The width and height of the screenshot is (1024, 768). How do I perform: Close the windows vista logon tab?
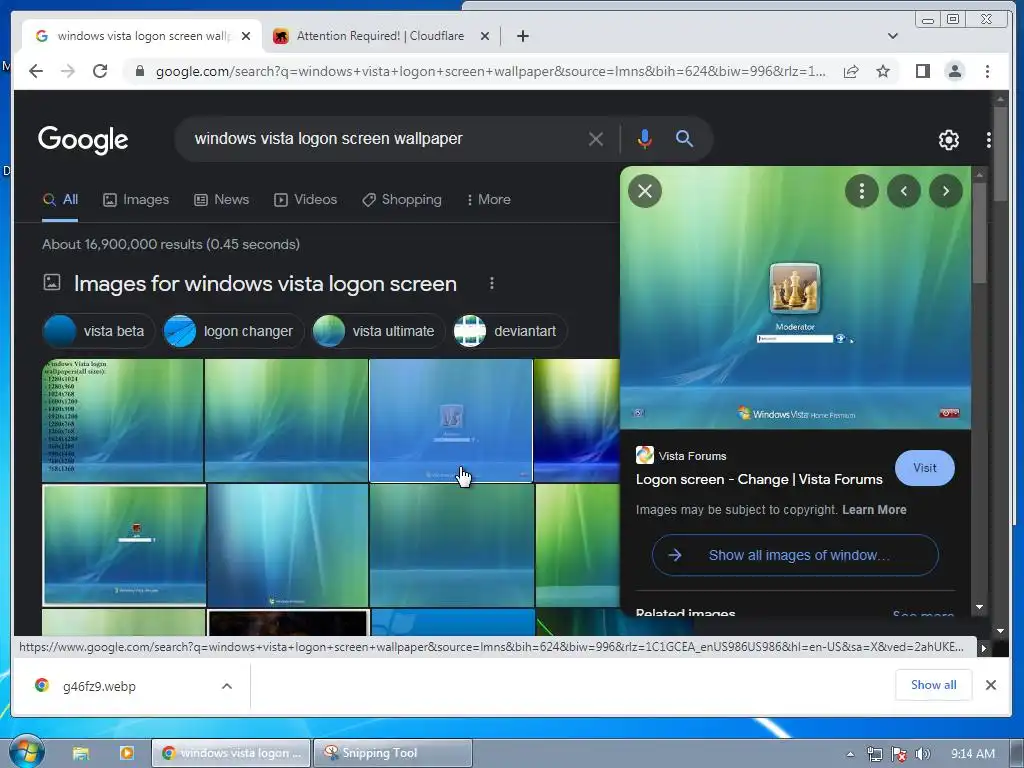246,36
